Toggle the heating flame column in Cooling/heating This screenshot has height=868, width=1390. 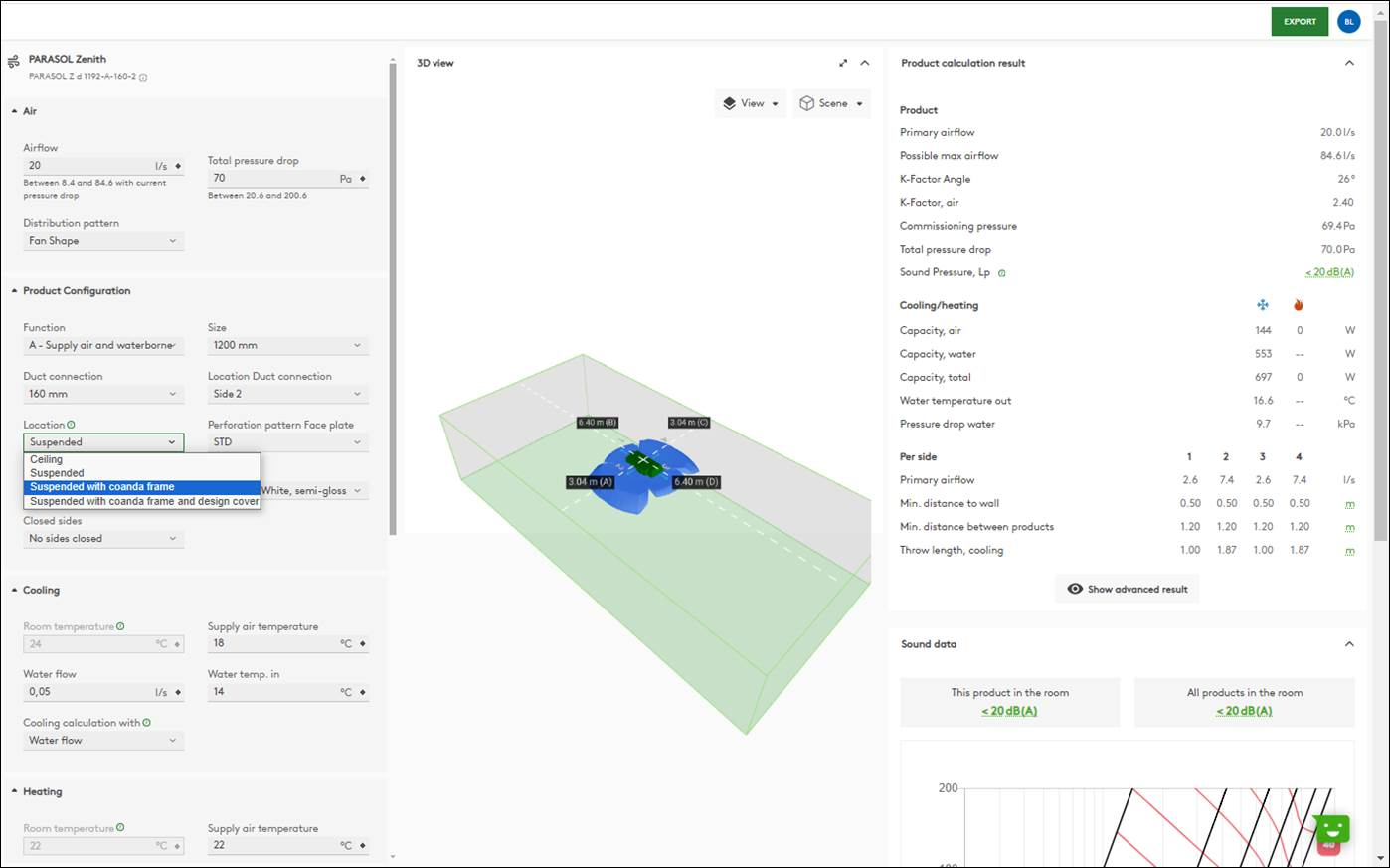point(1299,304)
